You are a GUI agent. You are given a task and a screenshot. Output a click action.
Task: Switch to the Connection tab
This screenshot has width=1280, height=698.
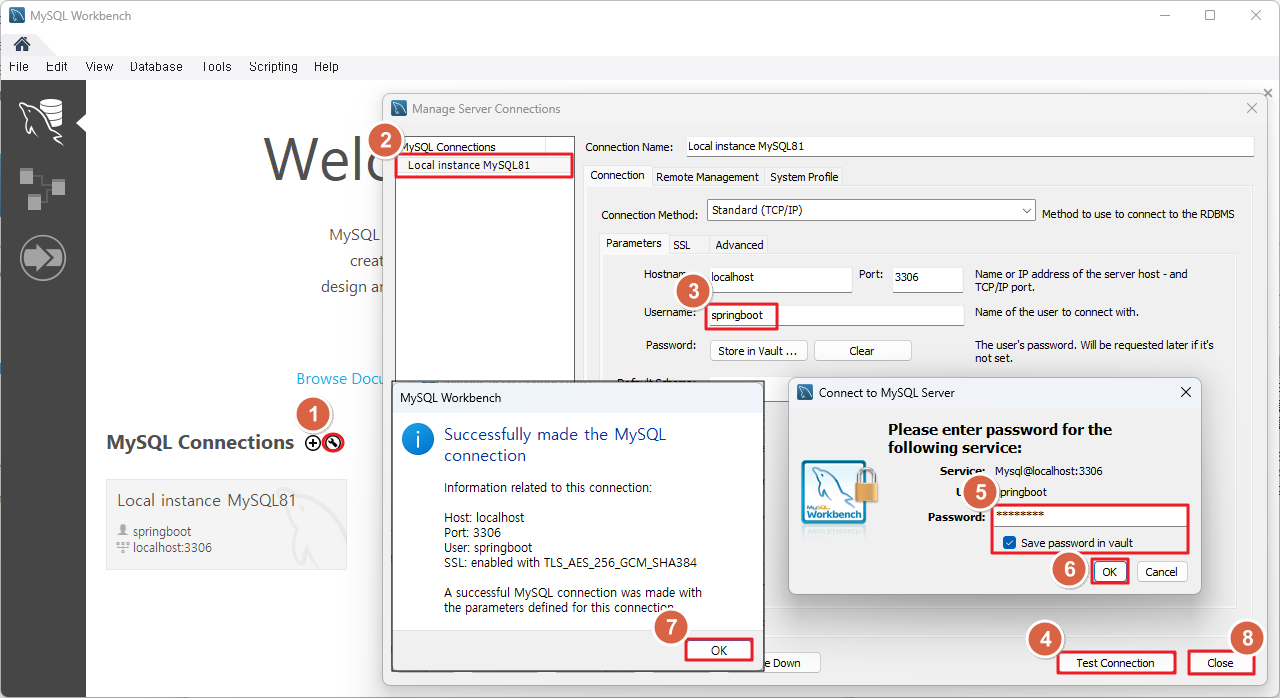617,175
